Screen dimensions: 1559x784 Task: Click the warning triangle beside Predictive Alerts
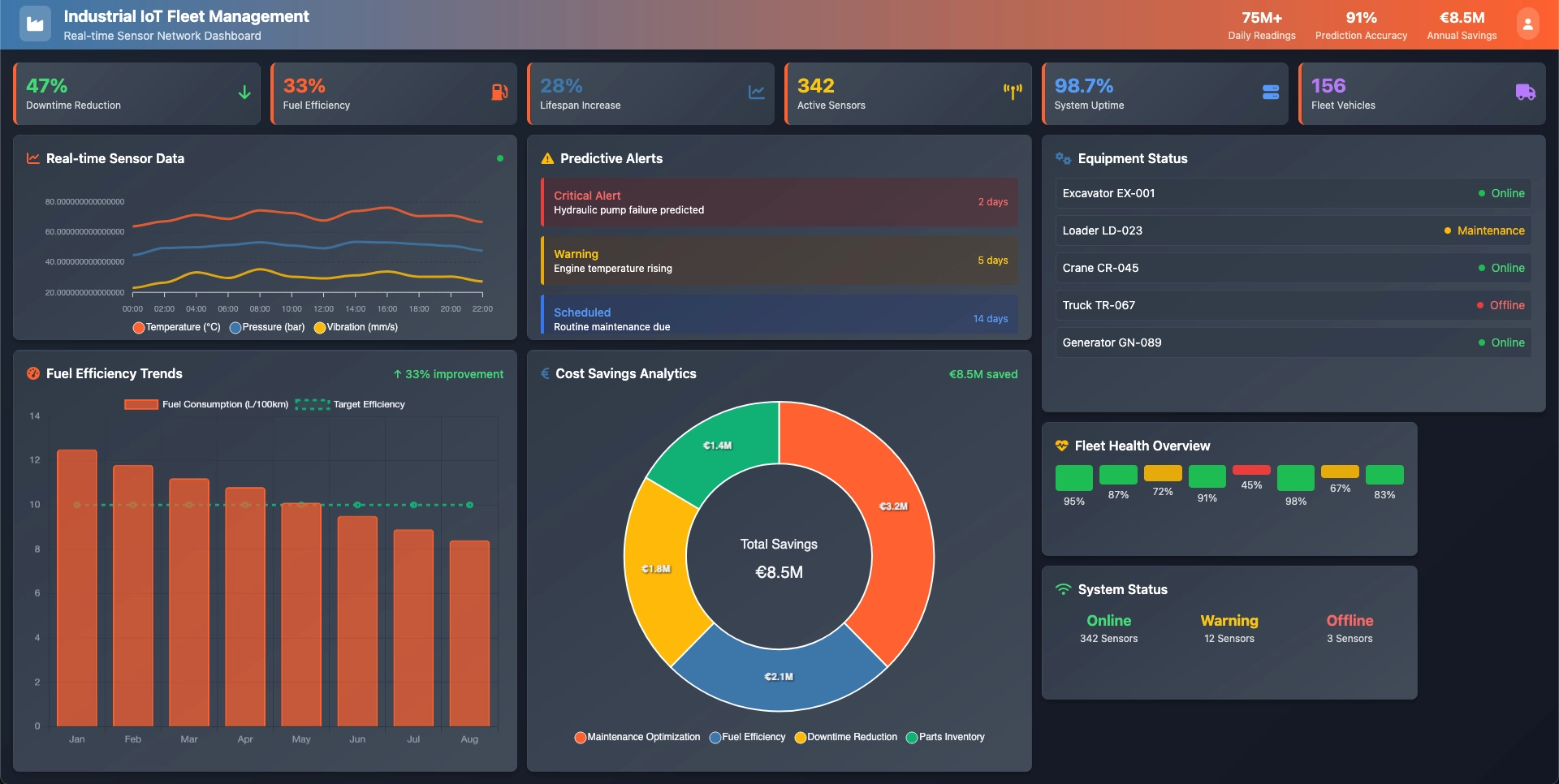pos(547,158)
